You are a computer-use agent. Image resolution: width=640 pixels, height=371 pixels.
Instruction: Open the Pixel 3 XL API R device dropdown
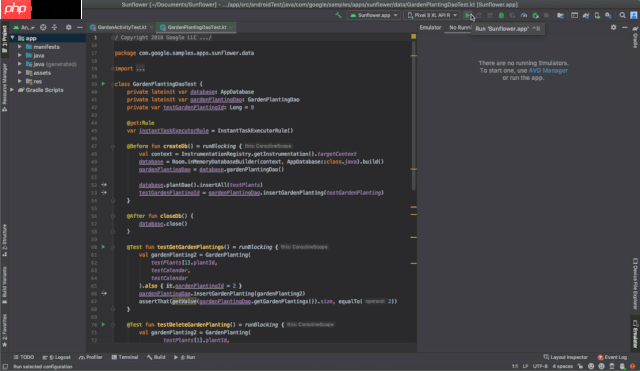click(432, 15)
